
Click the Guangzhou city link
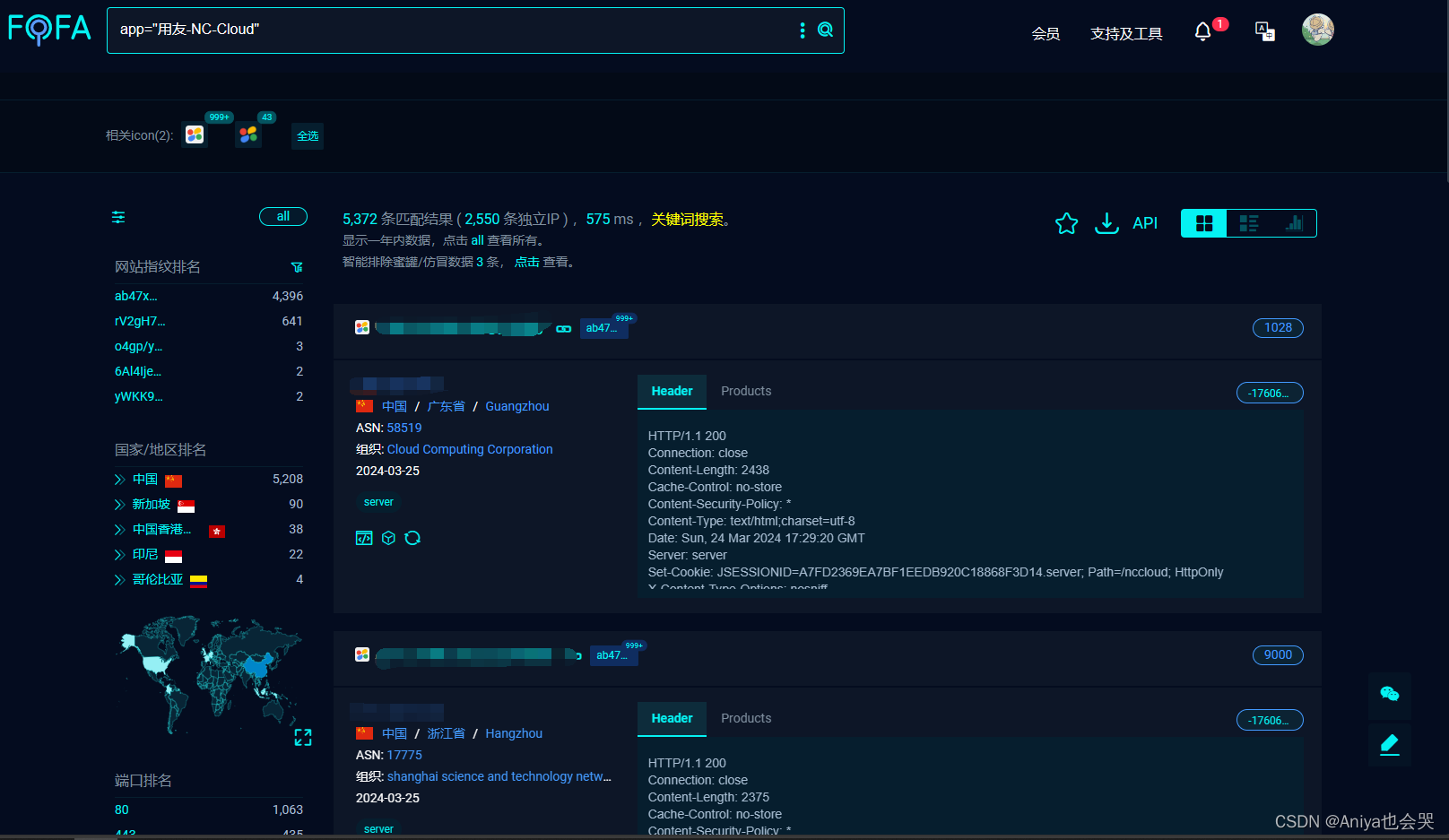517,406
